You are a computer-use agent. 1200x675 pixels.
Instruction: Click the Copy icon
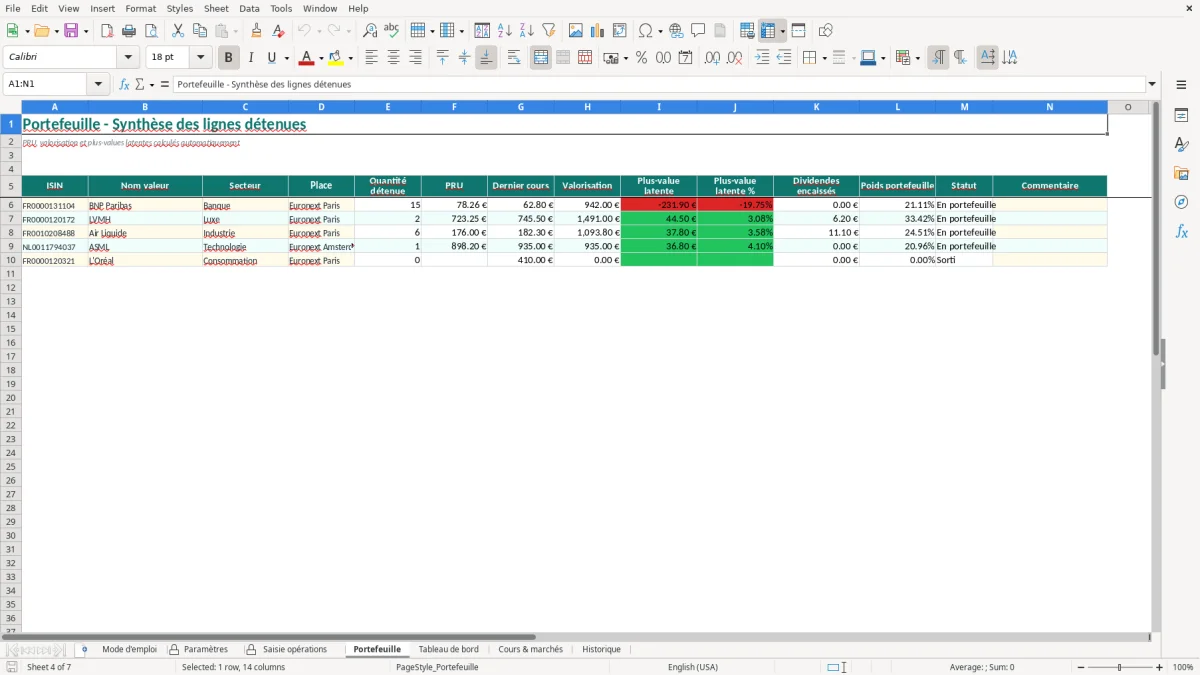tap(200, 31)
